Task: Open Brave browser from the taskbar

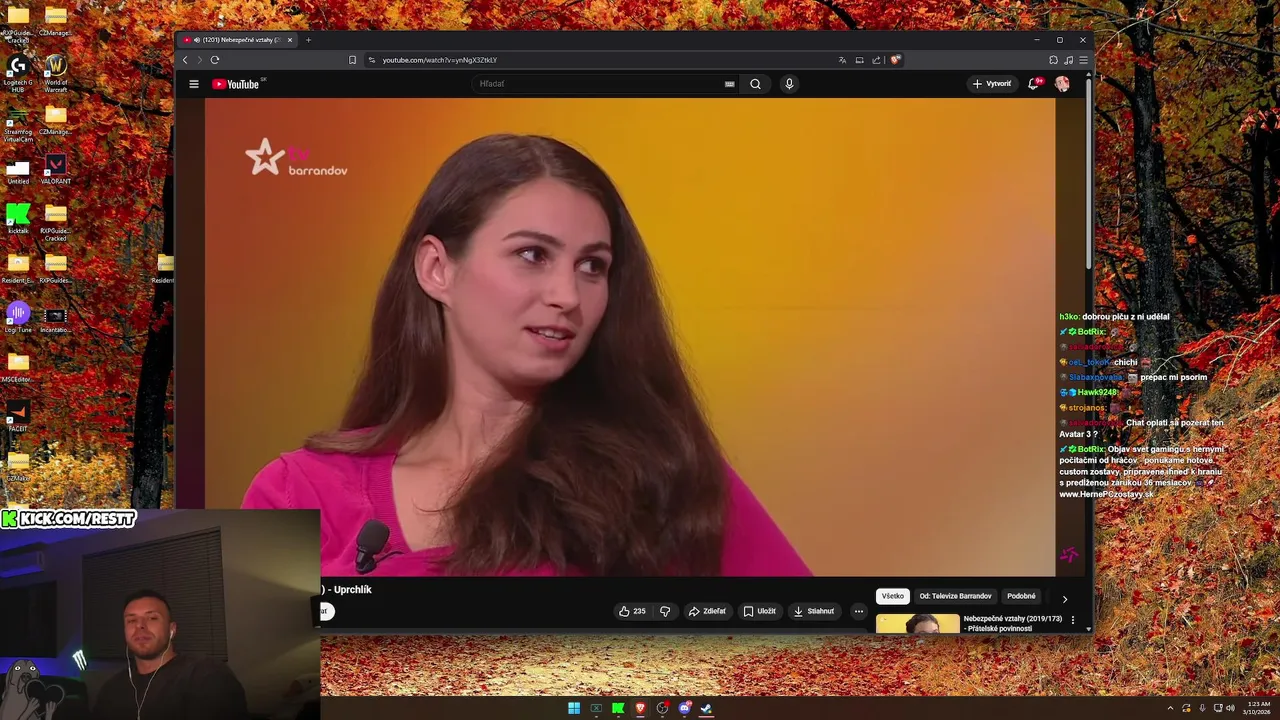Action: click(640, 708)
